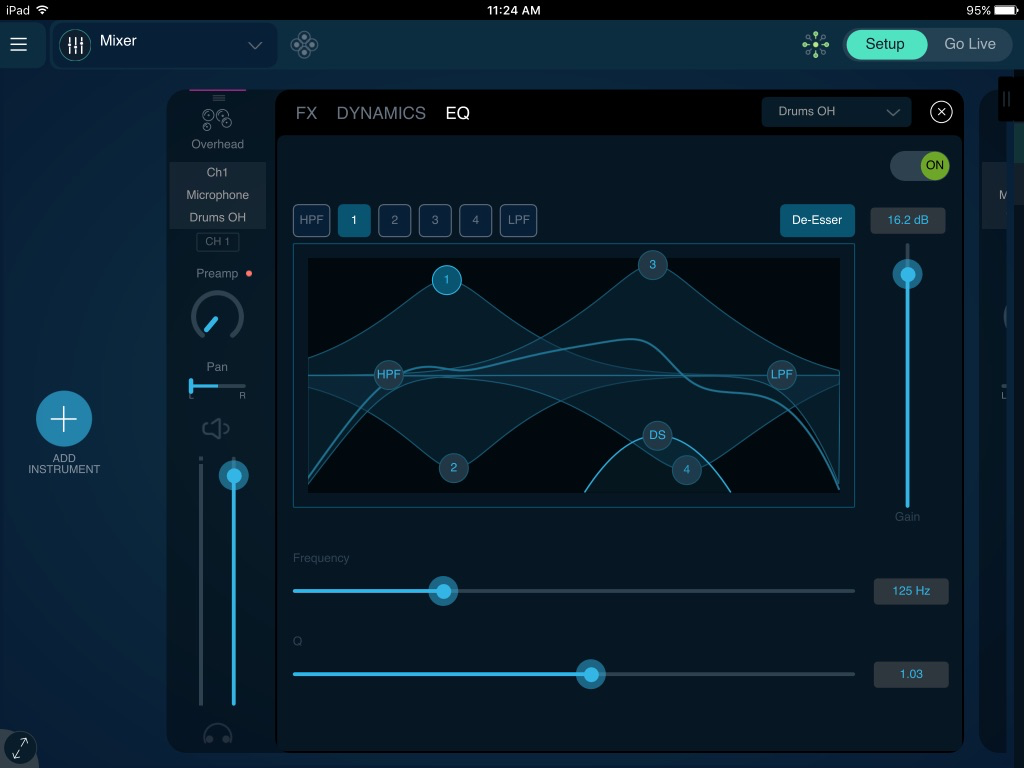Screen dimensions: 1024x768
Task: Click the channel volume fader handle
Action: [234, 475]
